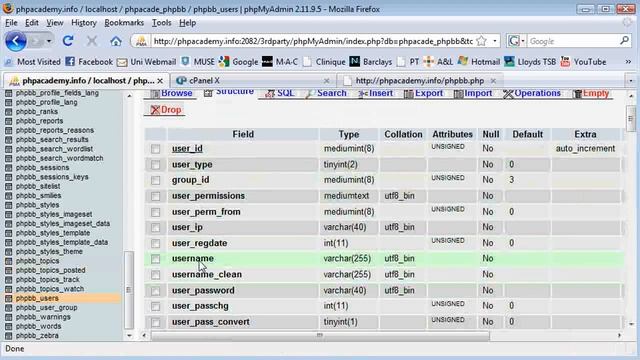Tick the group_id field checkbox

pos(156,180)
